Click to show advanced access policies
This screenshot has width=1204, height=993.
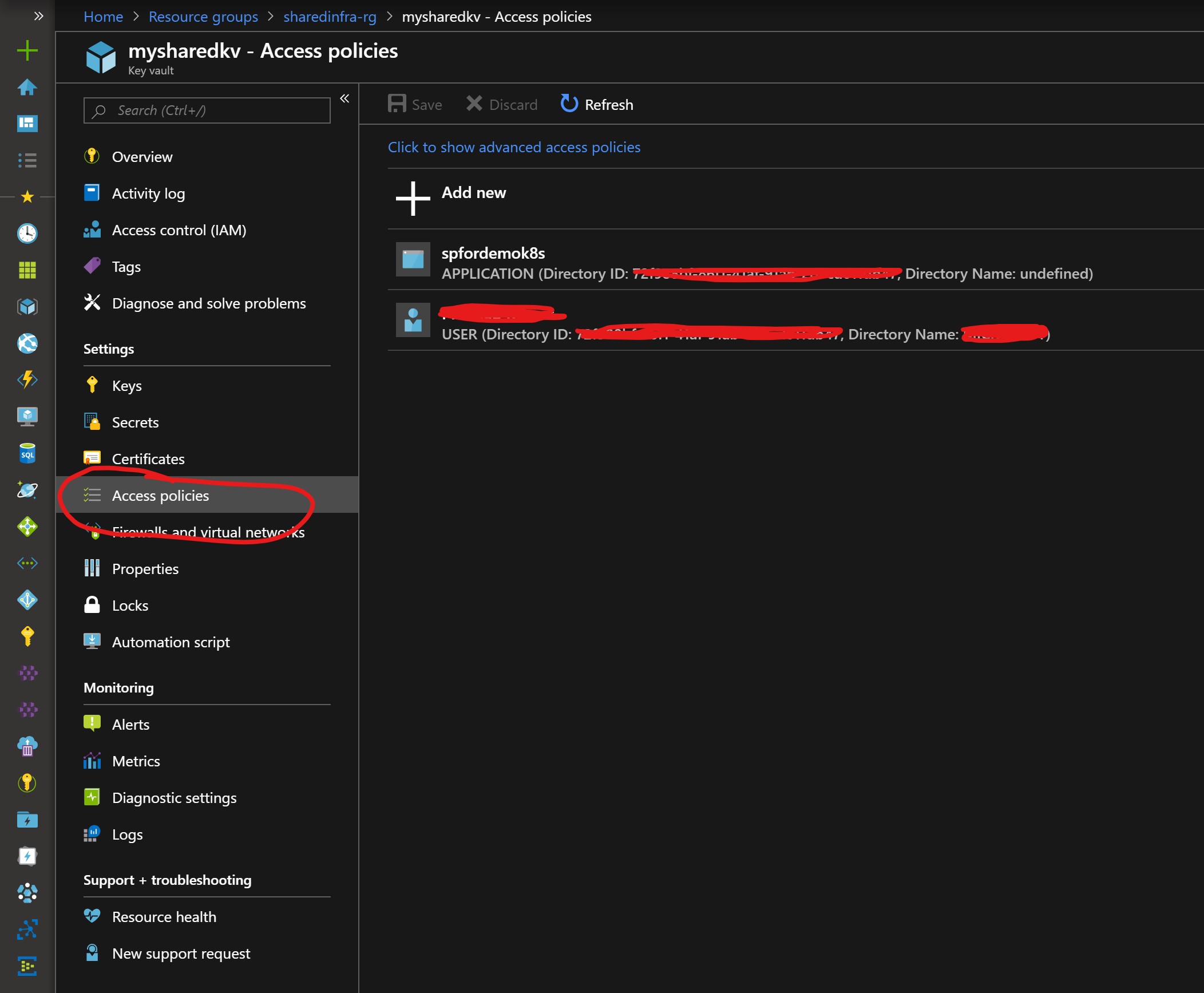pos(514,147)
